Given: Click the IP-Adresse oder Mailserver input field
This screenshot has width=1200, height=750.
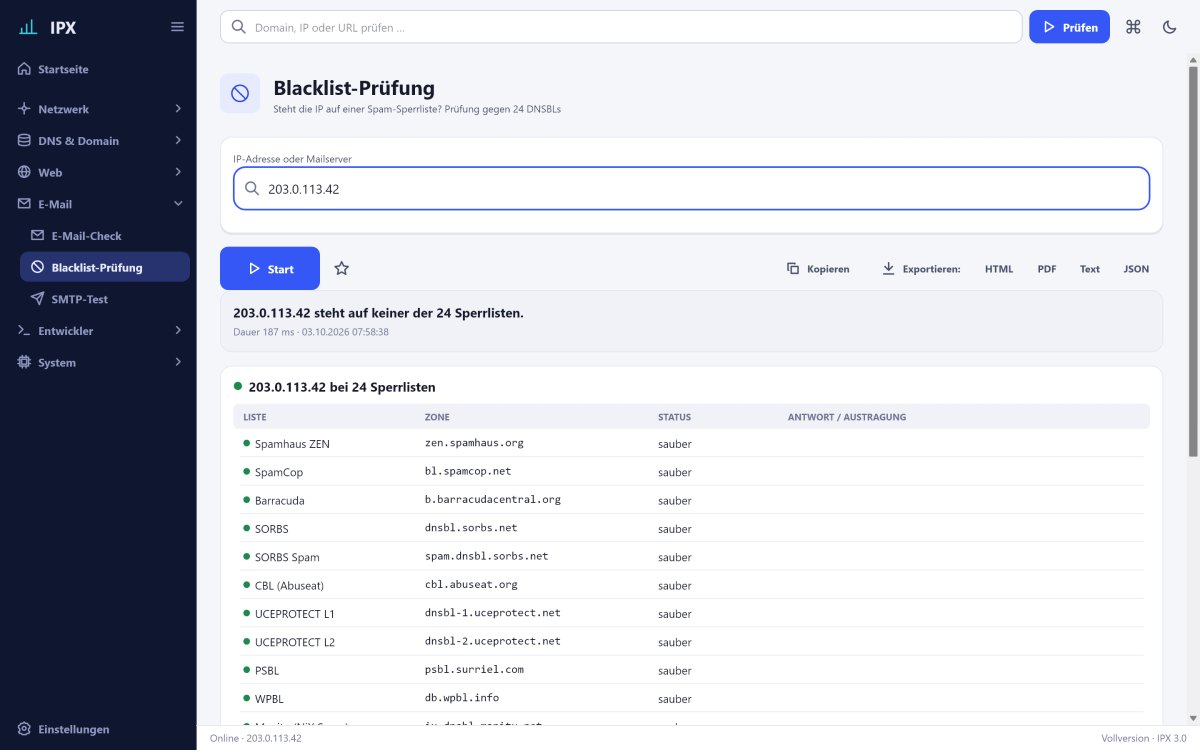Looking at the screenshot, I should click(x=691, y=188).
